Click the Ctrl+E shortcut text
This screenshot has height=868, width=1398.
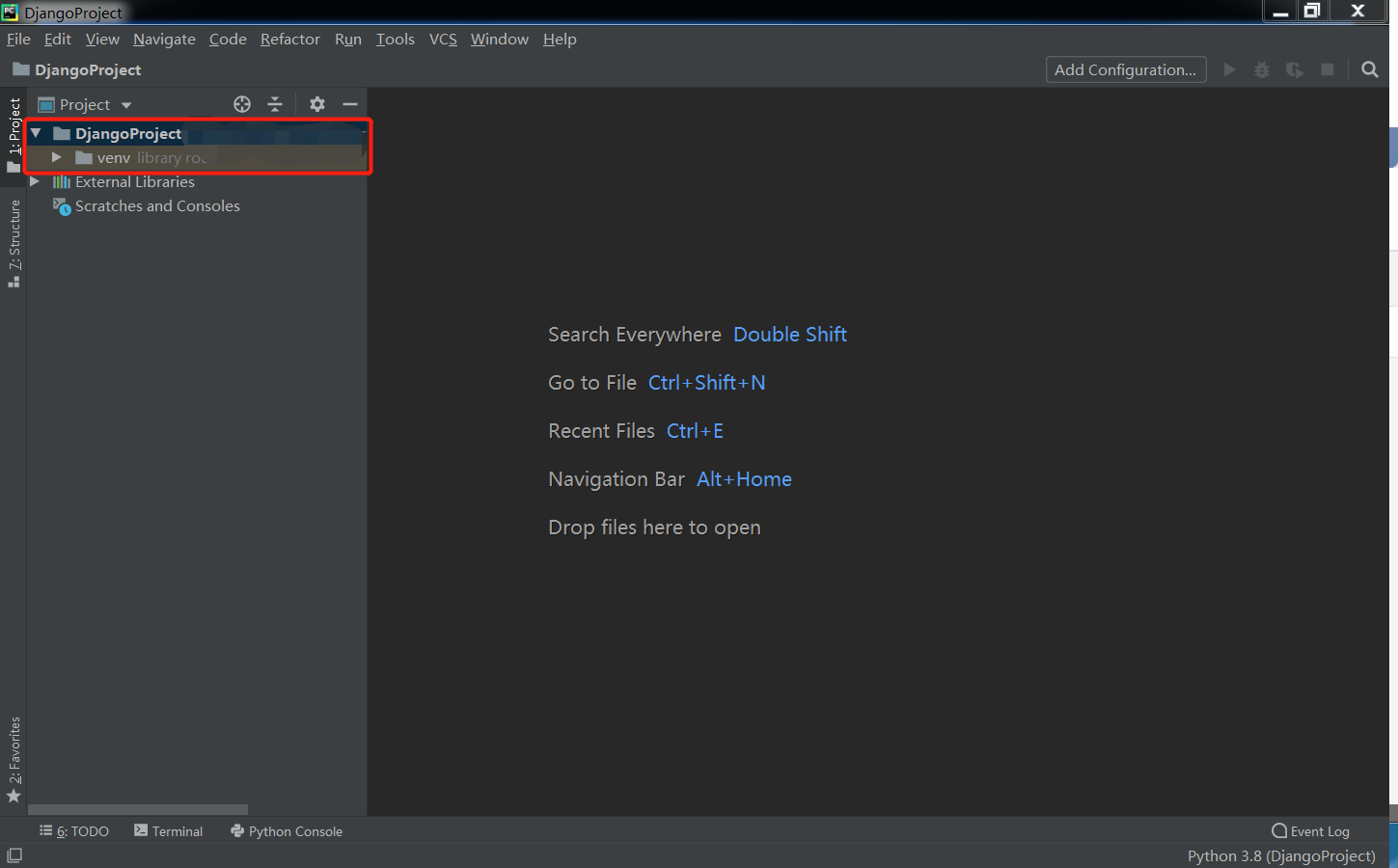coord(695,431)
